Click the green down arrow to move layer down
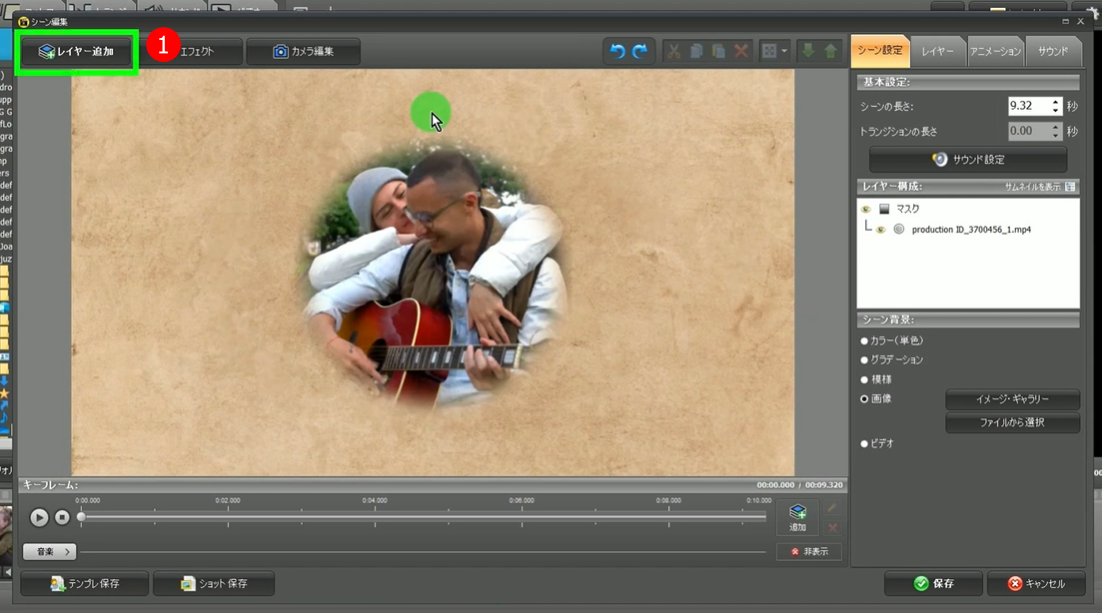The width and height of the screenshot is (1102, 613). (x=809, y=51)
